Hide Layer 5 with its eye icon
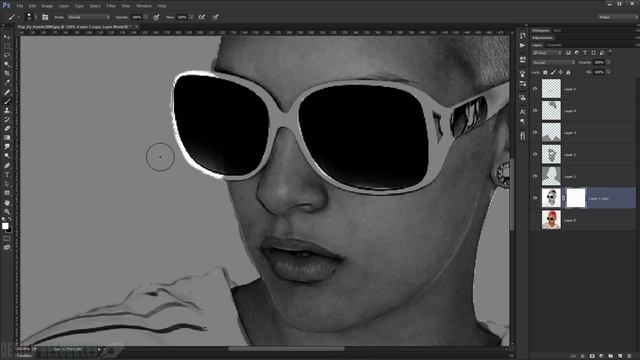Viewport: 640px width, 360px height. point(535,89)
